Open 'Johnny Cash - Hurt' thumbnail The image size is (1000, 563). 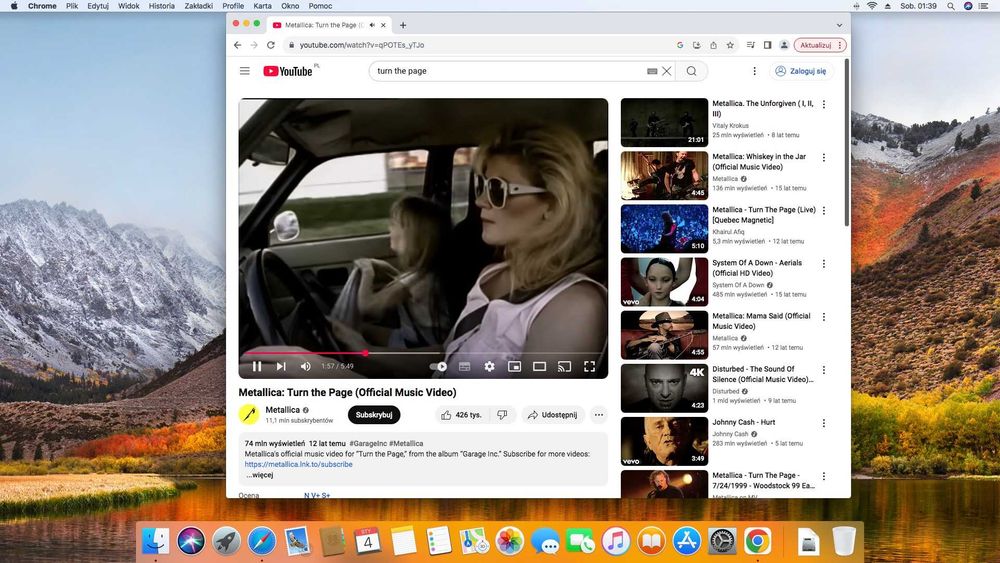pos(664,441)
